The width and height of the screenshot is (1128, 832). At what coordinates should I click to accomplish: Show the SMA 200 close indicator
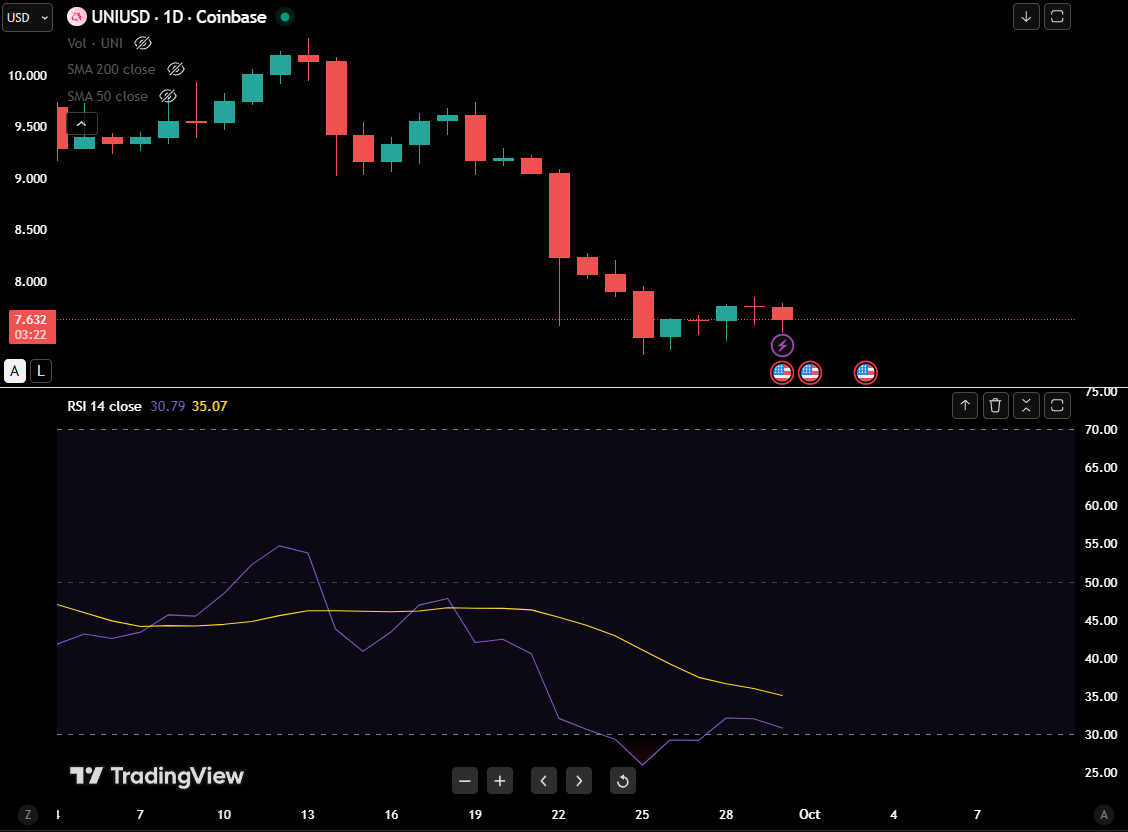176,69
